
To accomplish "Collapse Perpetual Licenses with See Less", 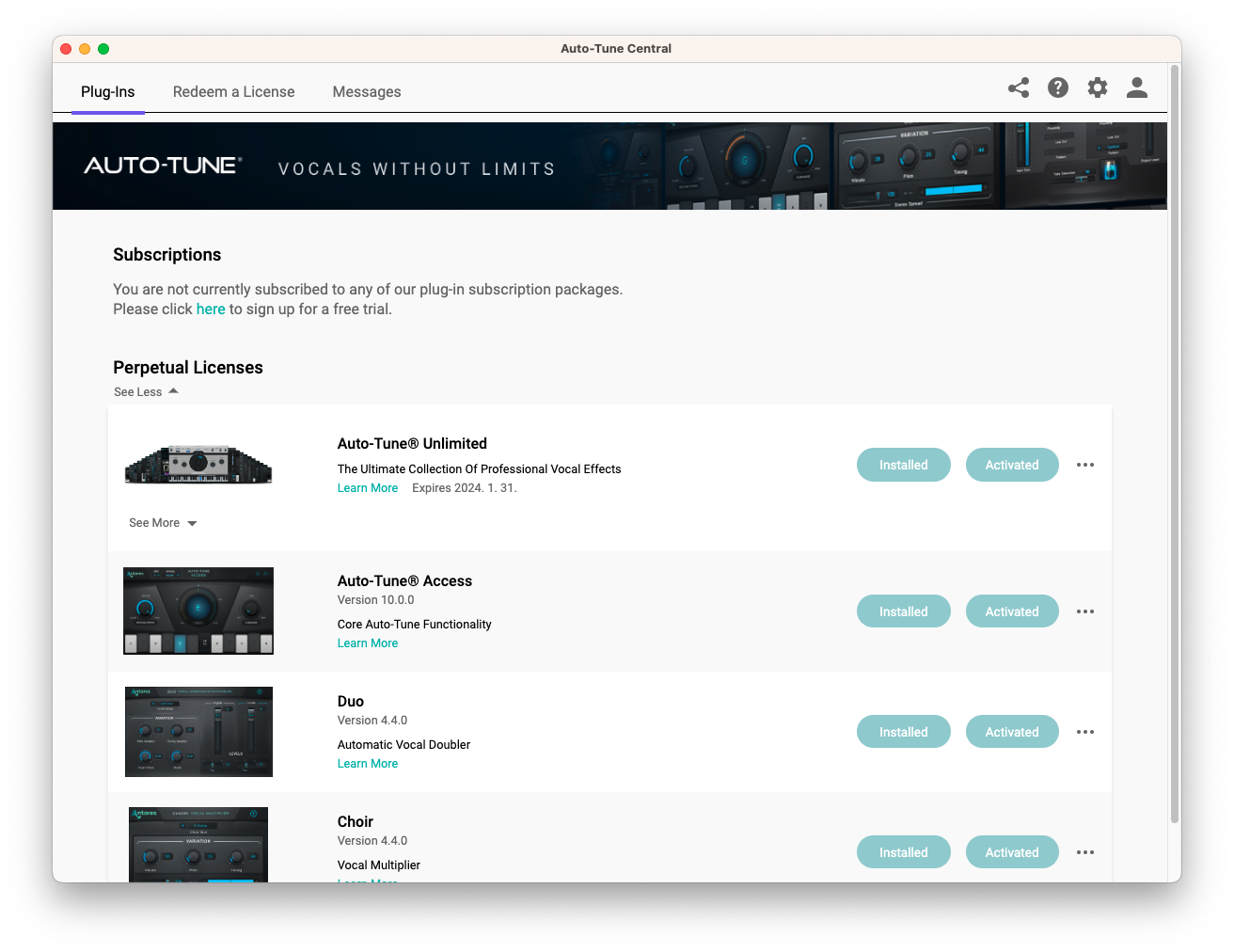I will [x=146, y=391].
